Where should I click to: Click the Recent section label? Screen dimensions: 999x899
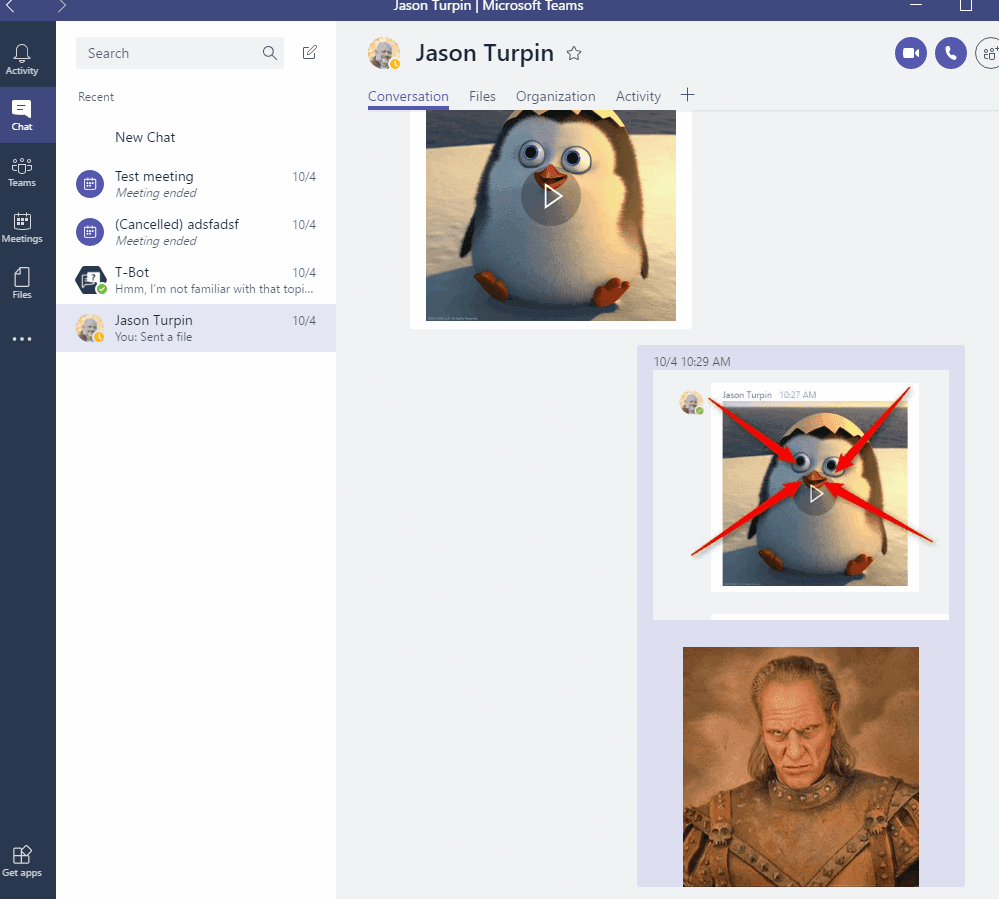[x=96, y=97]
